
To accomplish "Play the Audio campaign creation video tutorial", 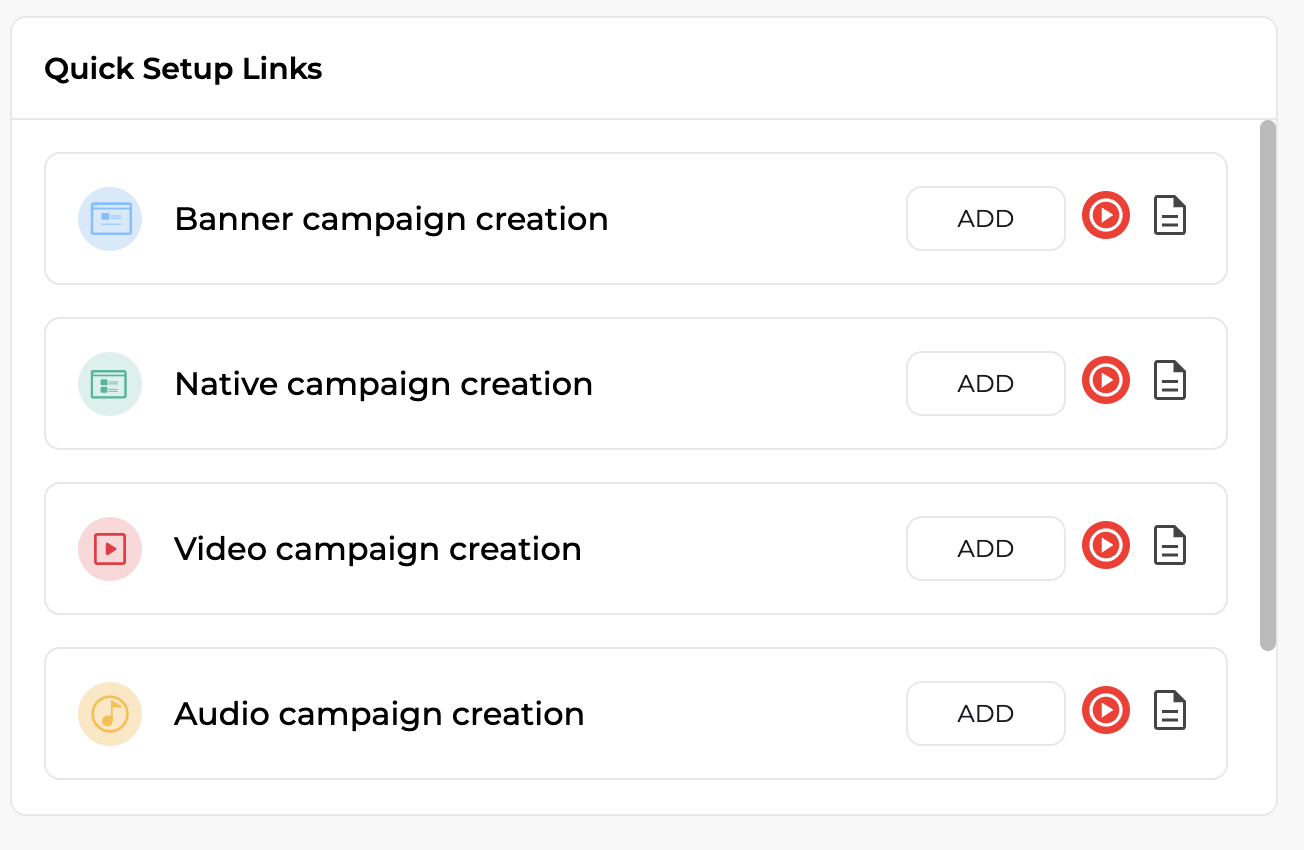I will (x=1106, y=711).
